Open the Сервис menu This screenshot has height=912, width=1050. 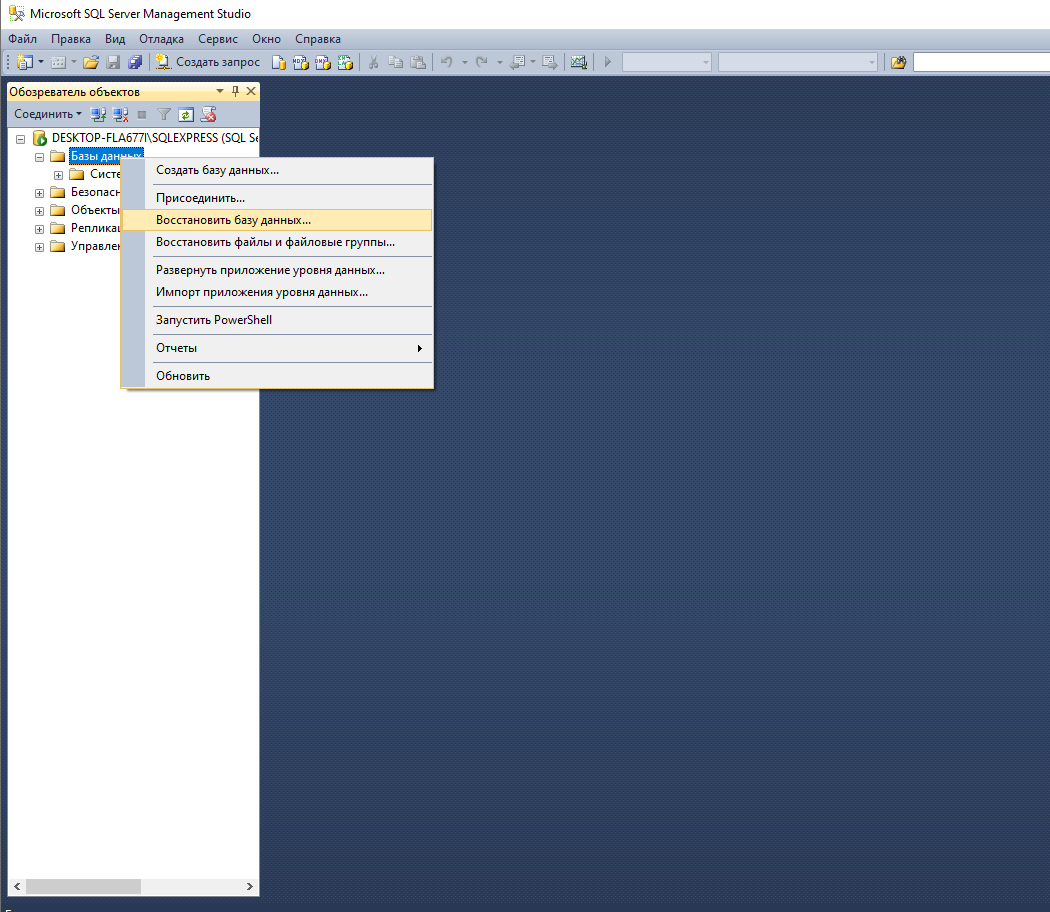(x=218, y=39)
